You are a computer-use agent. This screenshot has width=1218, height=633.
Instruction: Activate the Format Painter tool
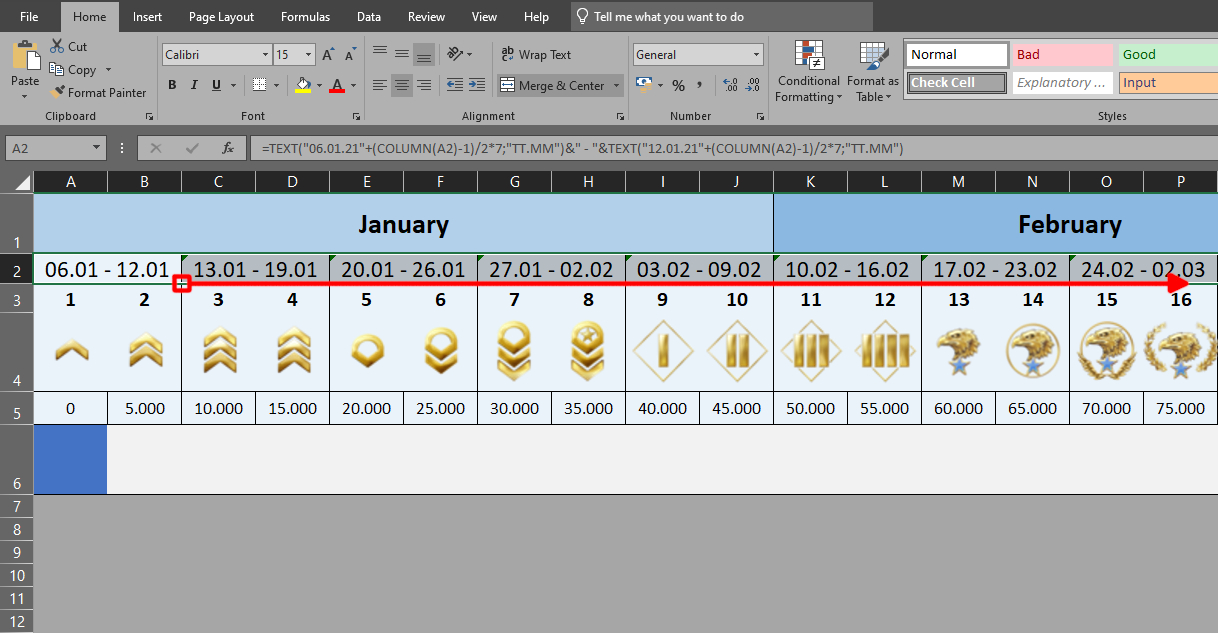(x=98, y=92)
